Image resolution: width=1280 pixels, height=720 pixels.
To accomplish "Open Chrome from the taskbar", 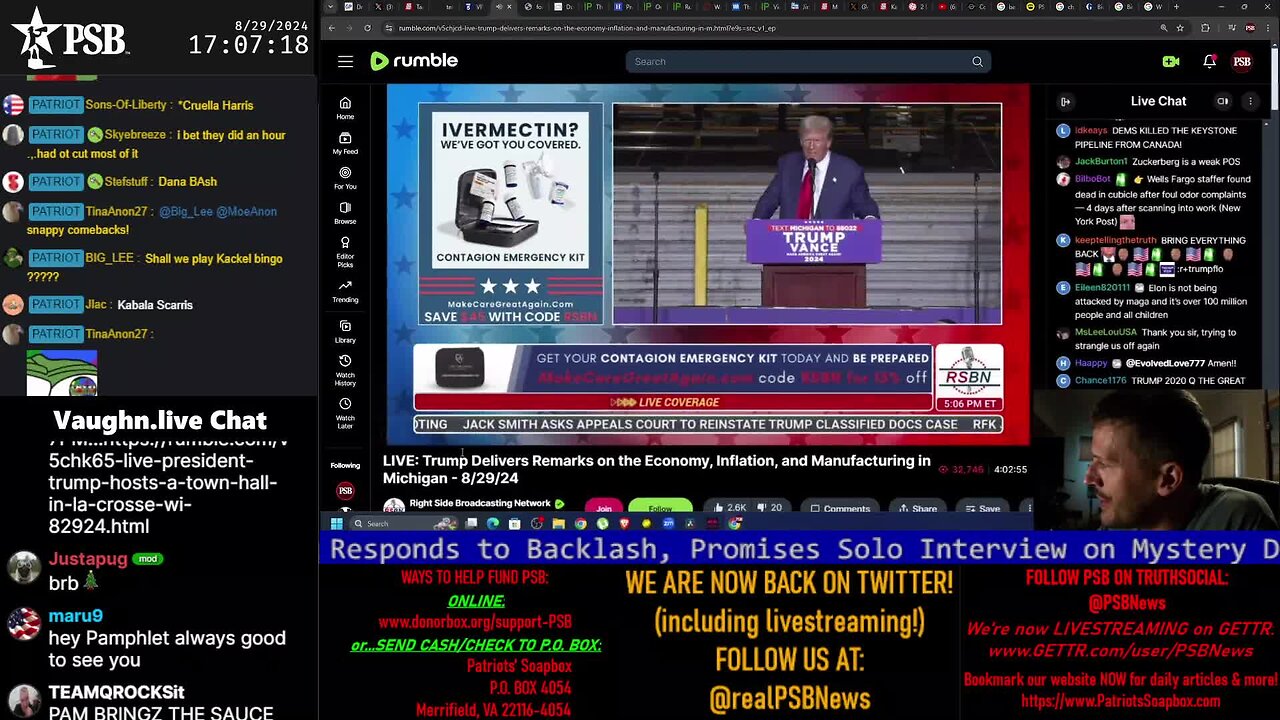I will (x=580, y=523).
